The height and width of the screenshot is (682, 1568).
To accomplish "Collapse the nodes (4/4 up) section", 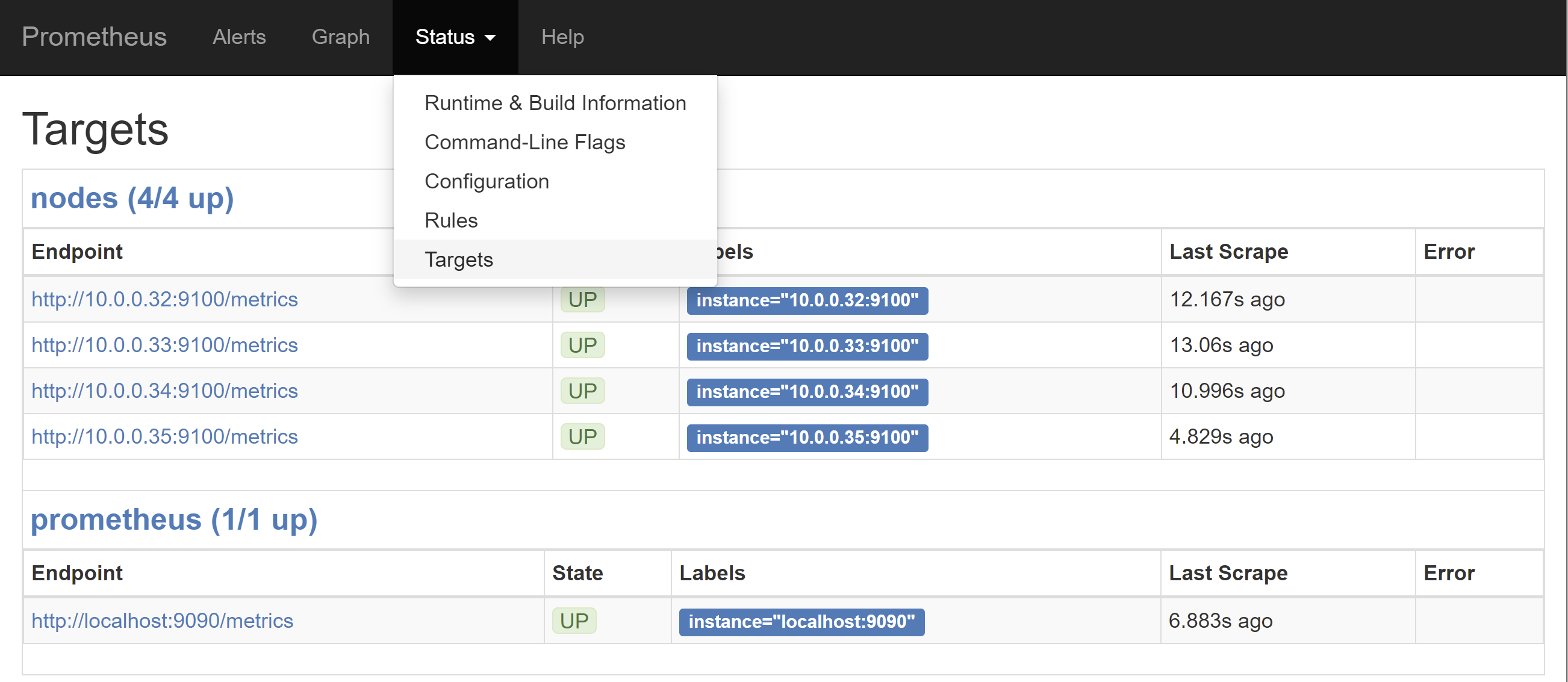I will pos(132,198).
